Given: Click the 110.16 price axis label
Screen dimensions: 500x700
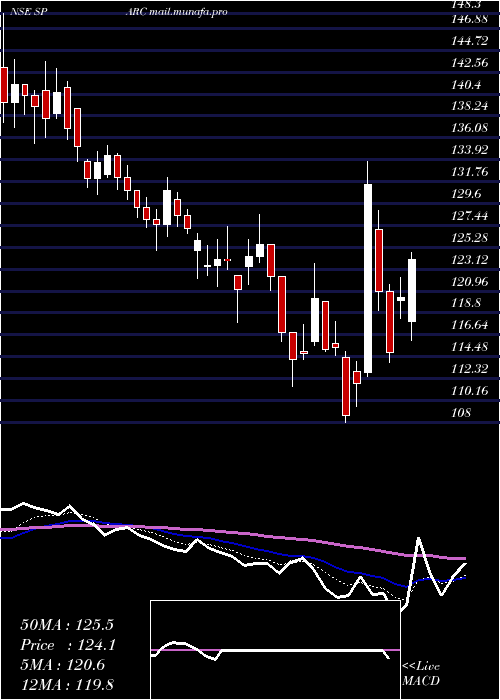Looking at the screenshot, I should click(470, 391).
